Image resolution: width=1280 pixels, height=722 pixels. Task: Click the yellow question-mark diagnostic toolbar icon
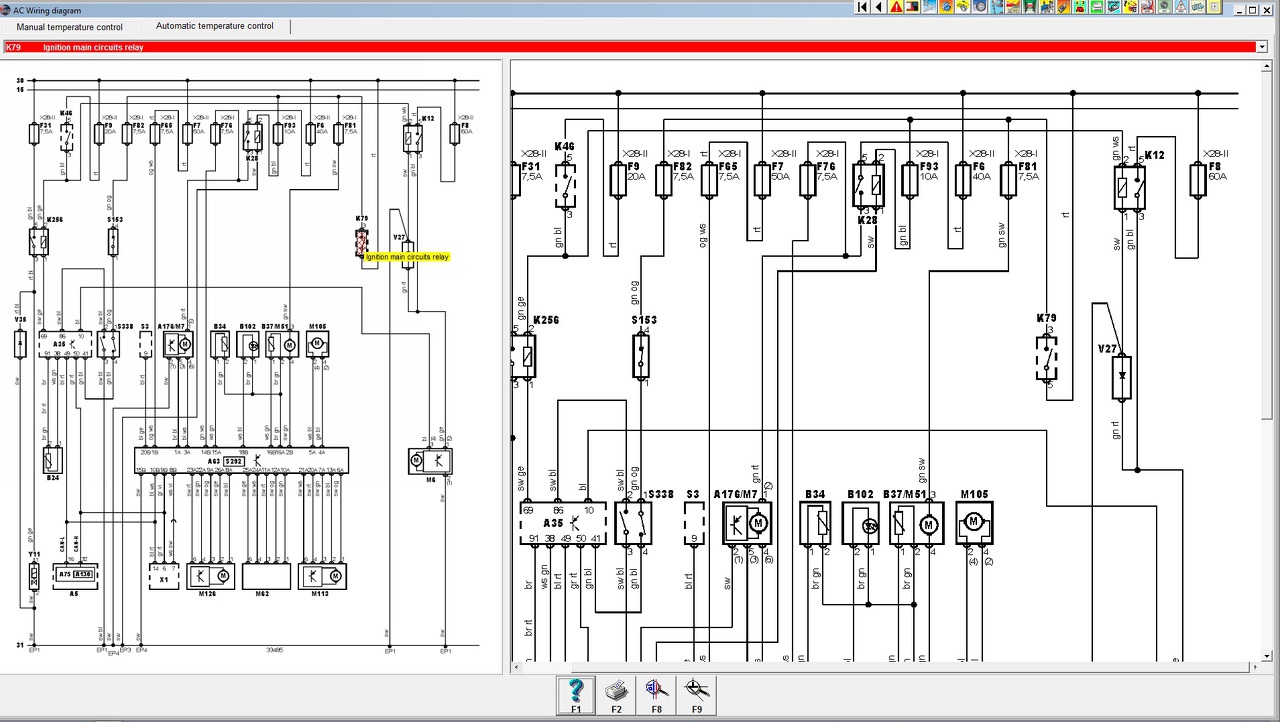click(x=1129, y=7)
